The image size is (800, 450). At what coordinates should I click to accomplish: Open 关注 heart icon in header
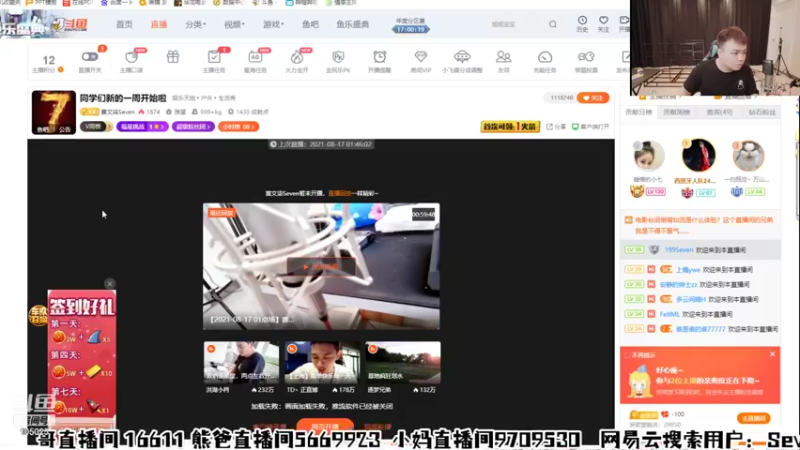604,23
